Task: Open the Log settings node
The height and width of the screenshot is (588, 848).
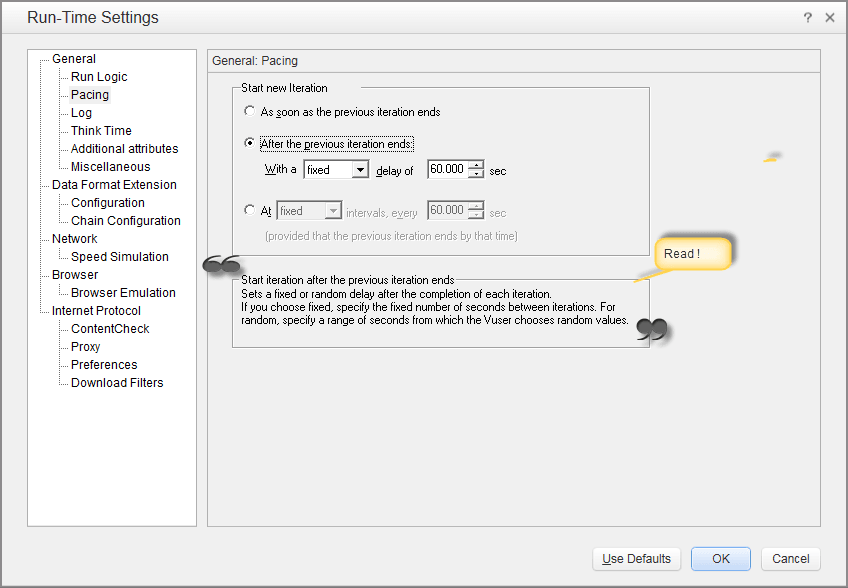Action: (x=81, y=113)
